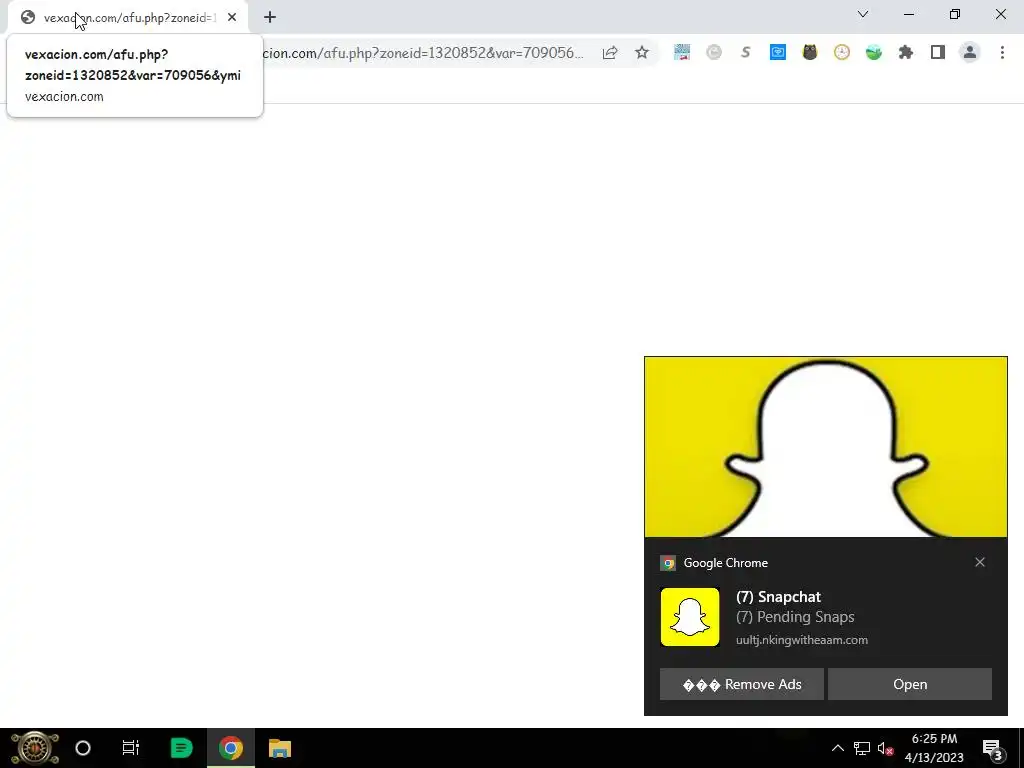Screen dimensions: 1024x768
Task: Open File Explorer from the taskbar
Action: pyautogui.click(x=280, y=748)
